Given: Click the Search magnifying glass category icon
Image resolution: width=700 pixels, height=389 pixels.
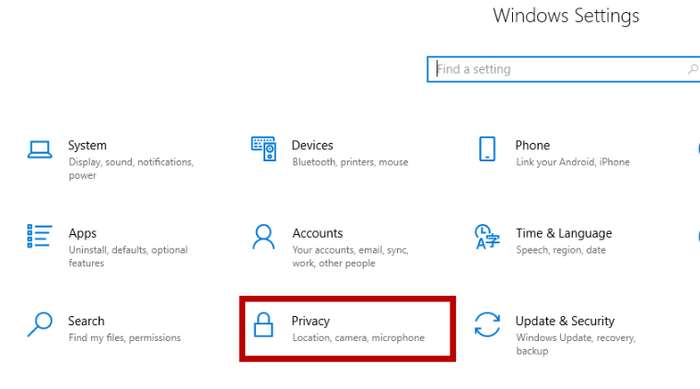Looking at the screenshot, I should pyautogui.click(x=40, y=324).
